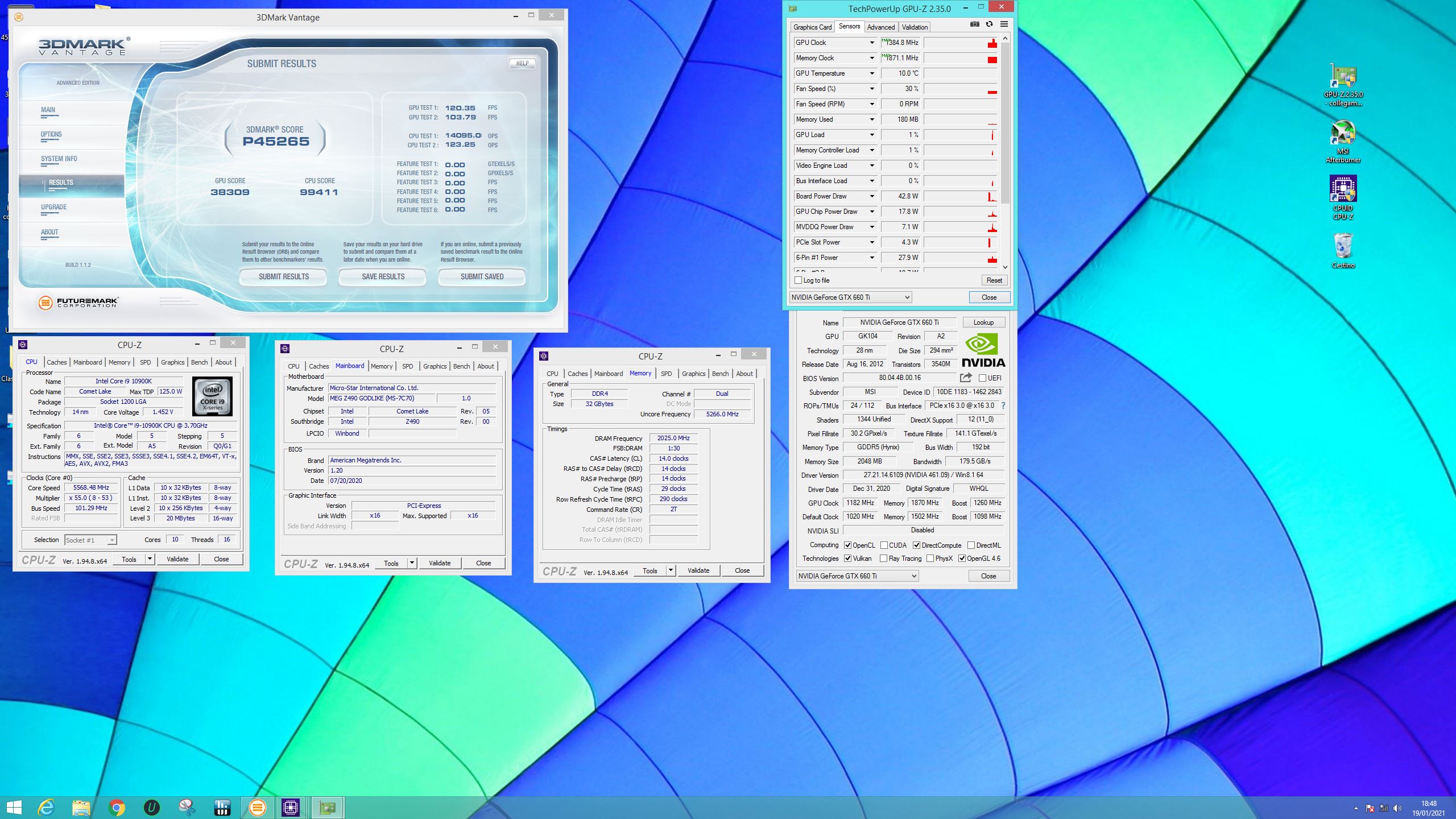Click the GPU-Z refresh sensors icon
1456x819 pixels.
[x=989, y=24]
